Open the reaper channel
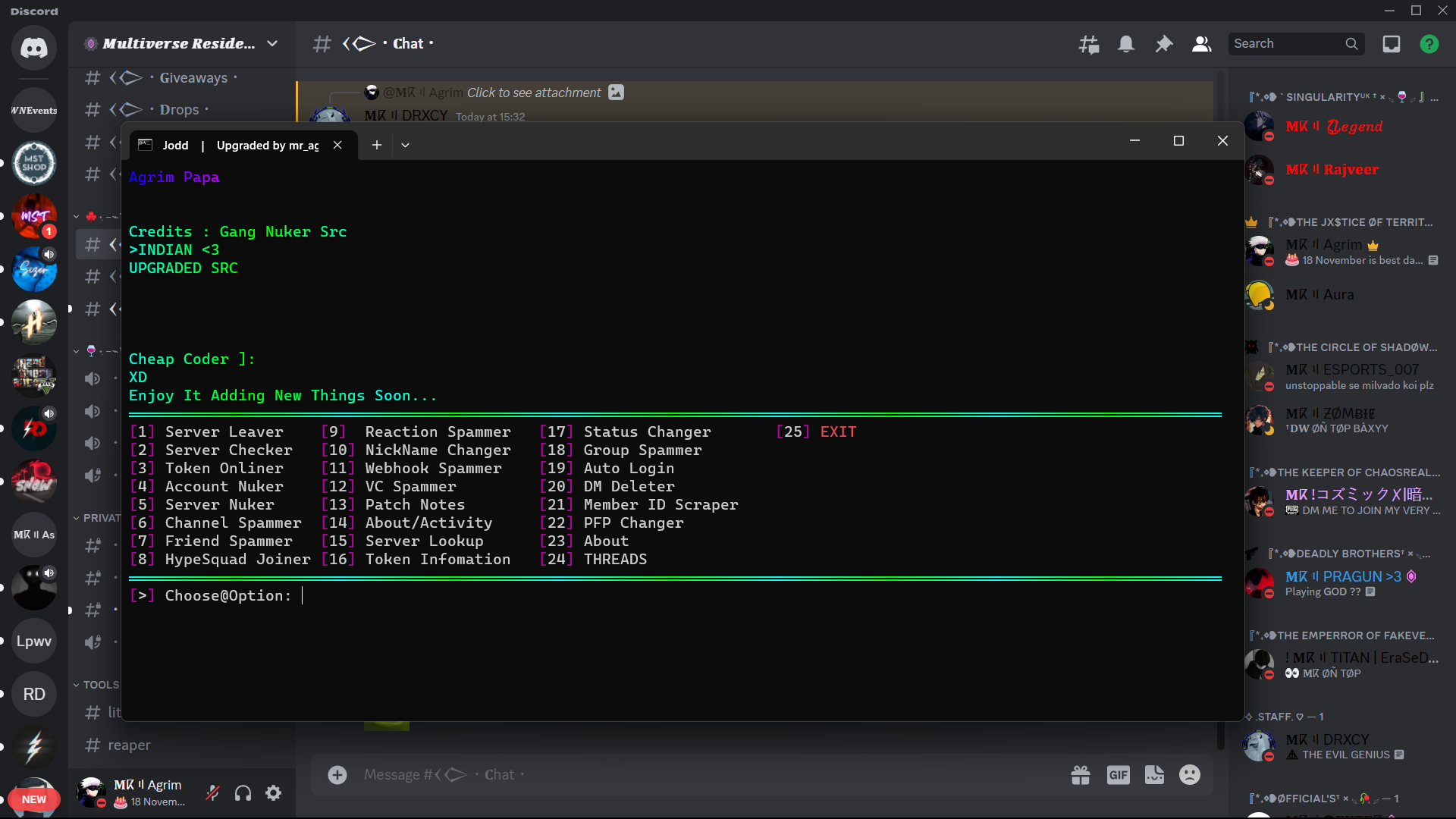Viewport: 1456px width, 819px height. [x=129, y=745]
